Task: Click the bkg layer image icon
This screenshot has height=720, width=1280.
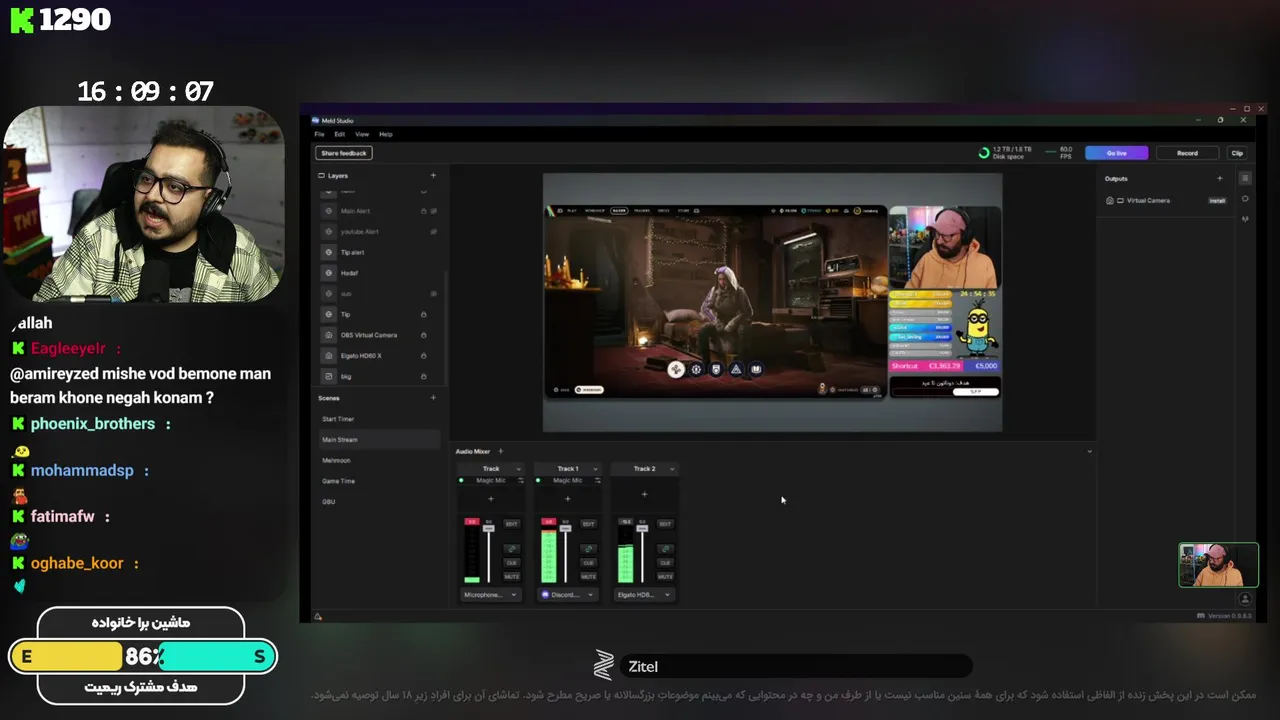Action: coord(329,376)
